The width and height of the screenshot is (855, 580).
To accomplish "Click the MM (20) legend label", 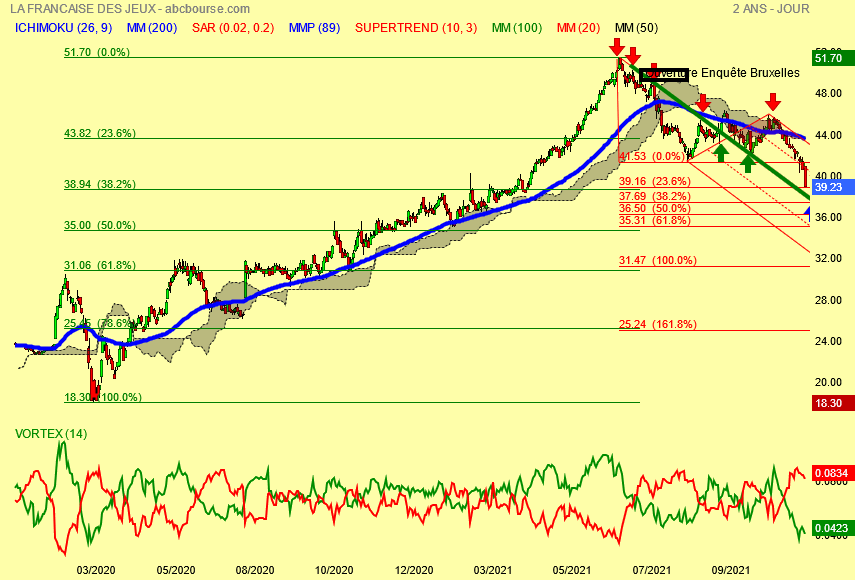I will [579, 28].
